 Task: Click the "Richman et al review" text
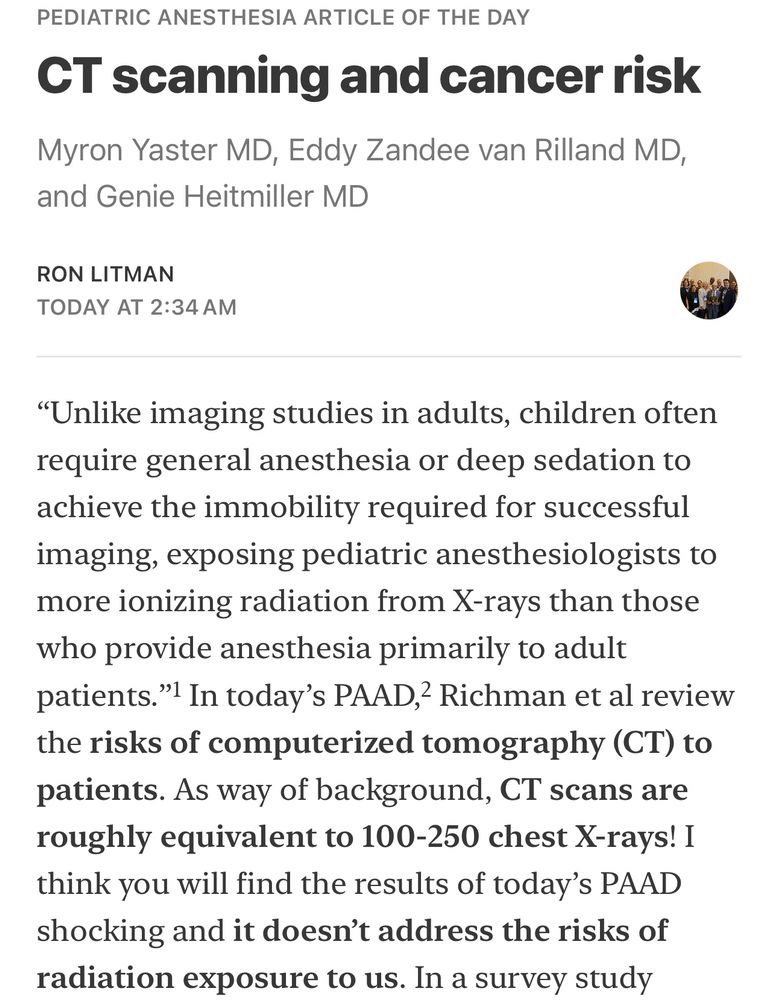coord(587,696)
